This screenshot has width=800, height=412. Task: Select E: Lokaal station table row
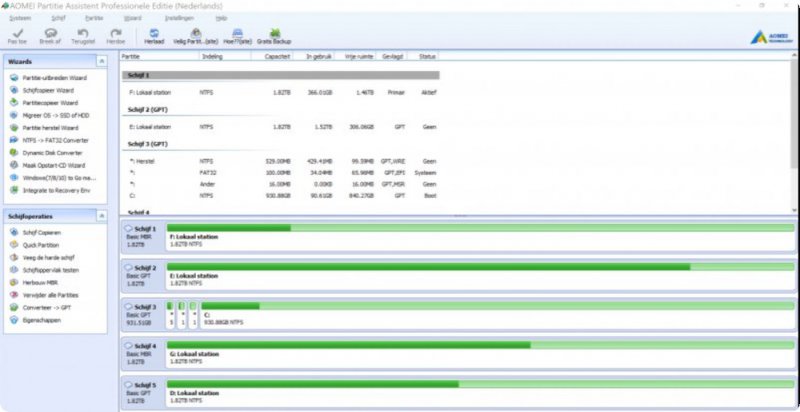pos(281,126)
